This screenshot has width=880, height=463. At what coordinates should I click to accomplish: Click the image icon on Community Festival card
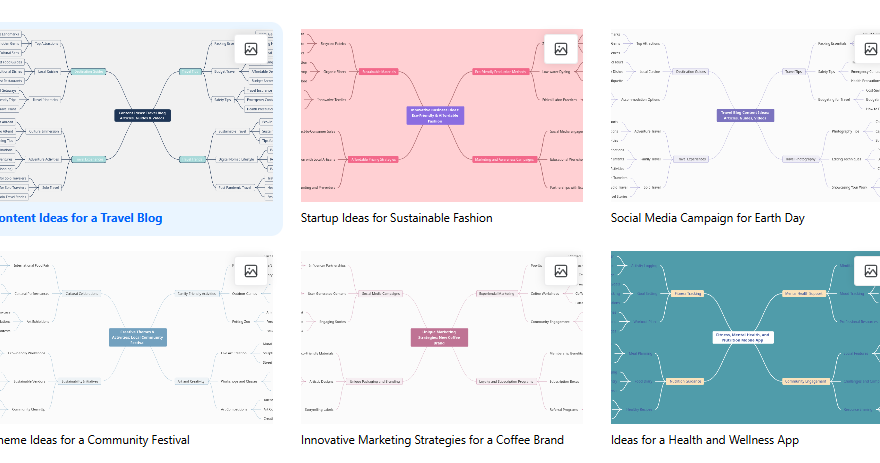(251, 271)
